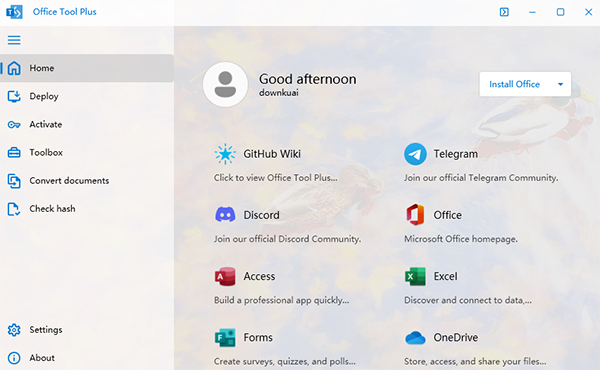Click the Telegram paper plane icon

point(415,154)
